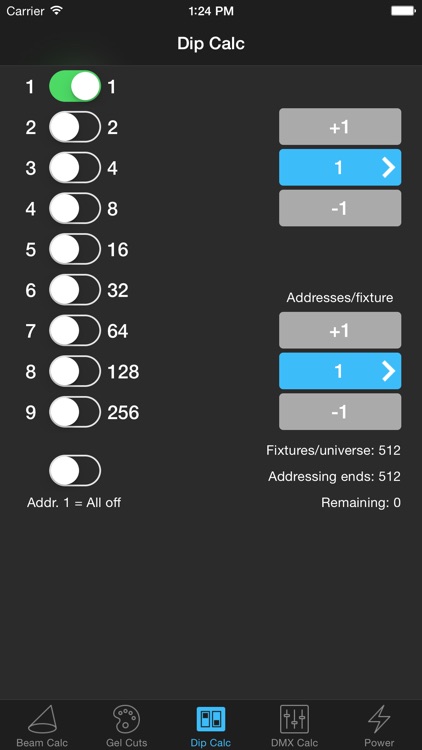Select the Dip Calc switch icon

tap(211, 719)
